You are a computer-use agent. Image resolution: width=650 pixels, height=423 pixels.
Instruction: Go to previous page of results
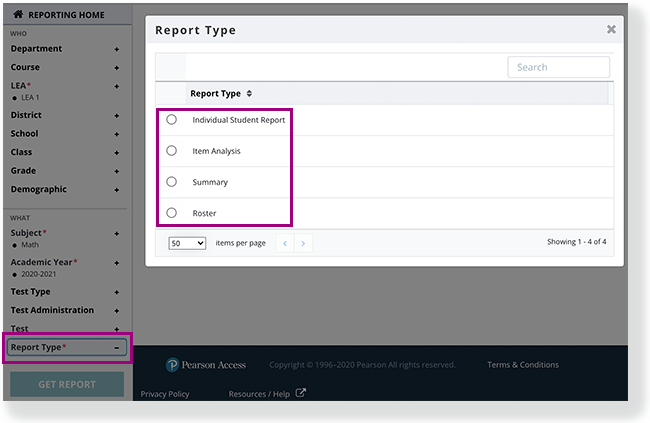click(285, 243)
